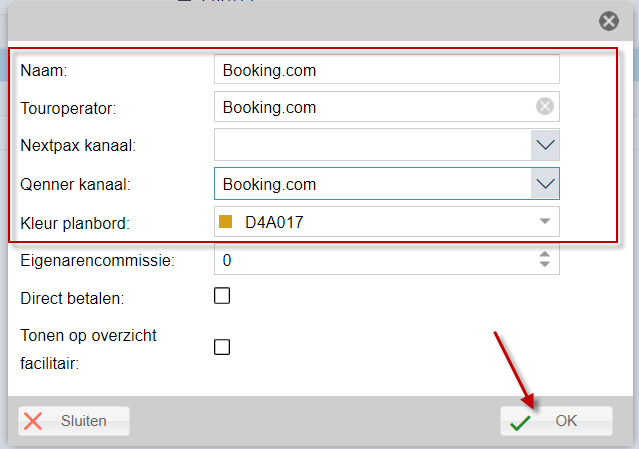Viewport: 639px width, 449px height.
Task: Click the red cross icon on Sluiten
Action: tap(33, 421)
